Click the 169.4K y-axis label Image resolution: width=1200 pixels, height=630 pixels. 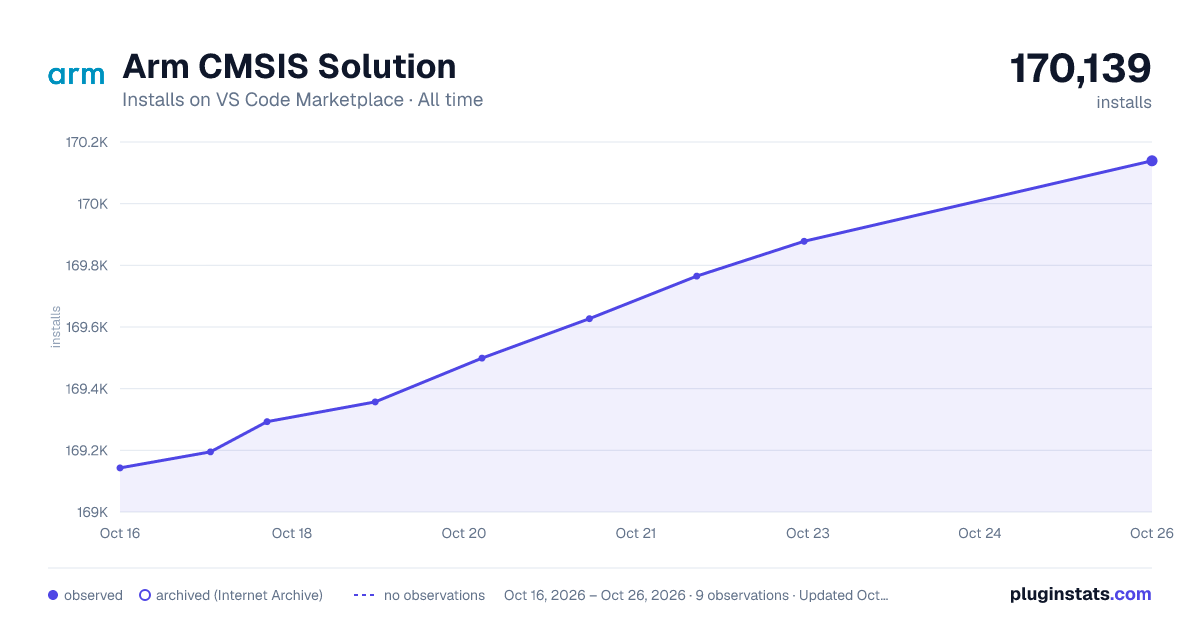pos(86,389)
